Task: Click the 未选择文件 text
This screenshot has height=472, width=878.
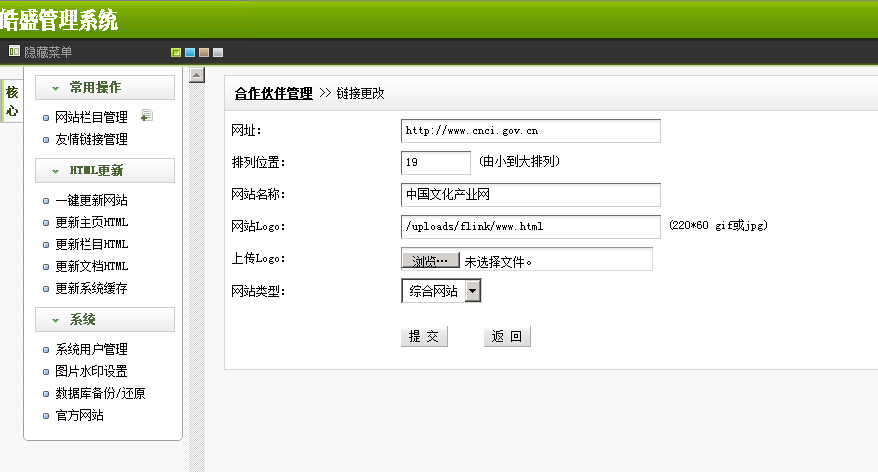Action: pyautogui.click(x=498, y=261)
